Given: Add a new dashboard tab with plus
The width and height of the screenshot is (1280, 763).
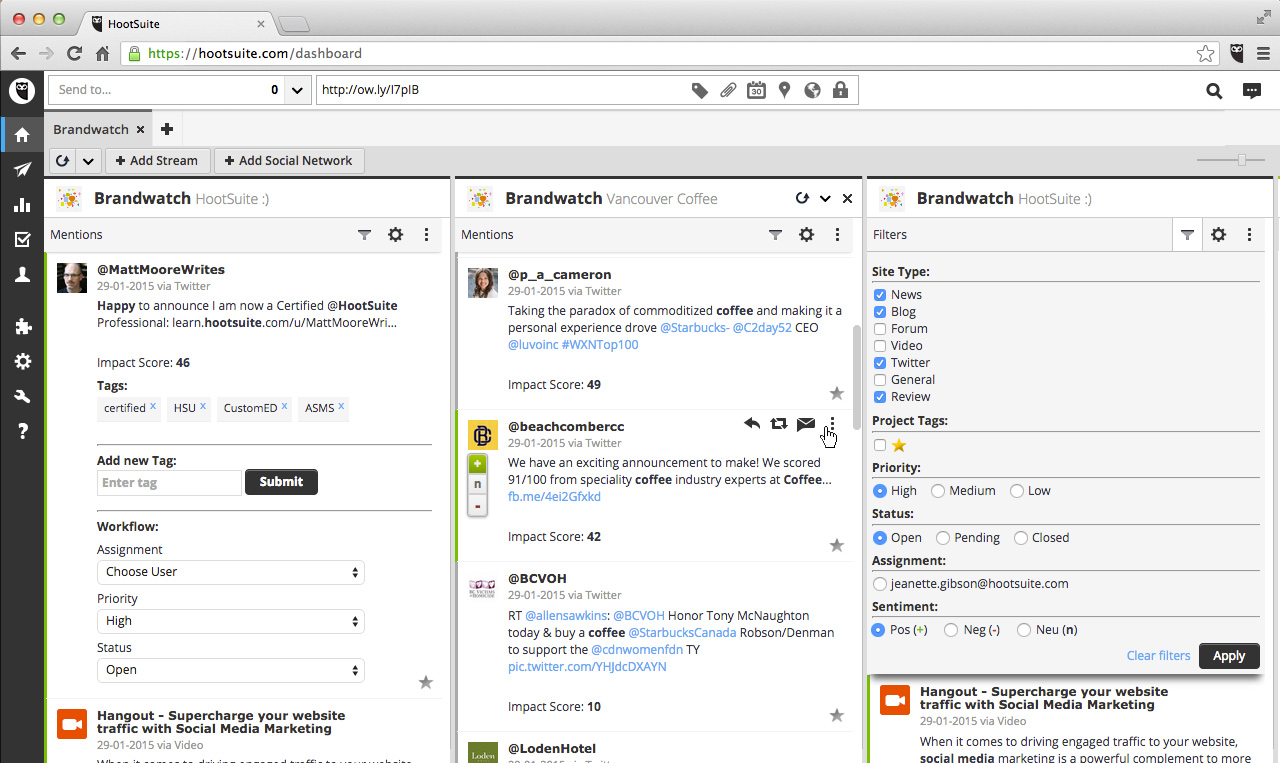Looking at the screenshot, I should 167,129.
